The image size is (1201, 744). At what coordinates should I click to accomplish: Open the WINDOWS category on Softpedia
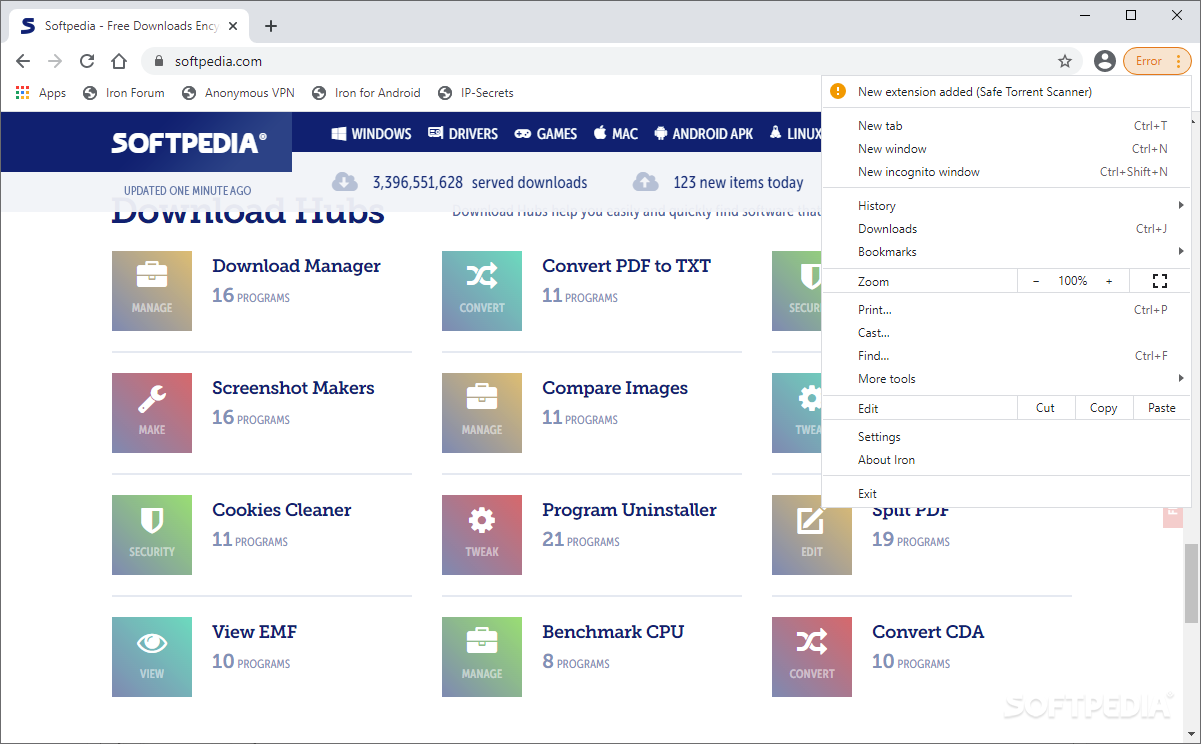(x=371, y=133)
